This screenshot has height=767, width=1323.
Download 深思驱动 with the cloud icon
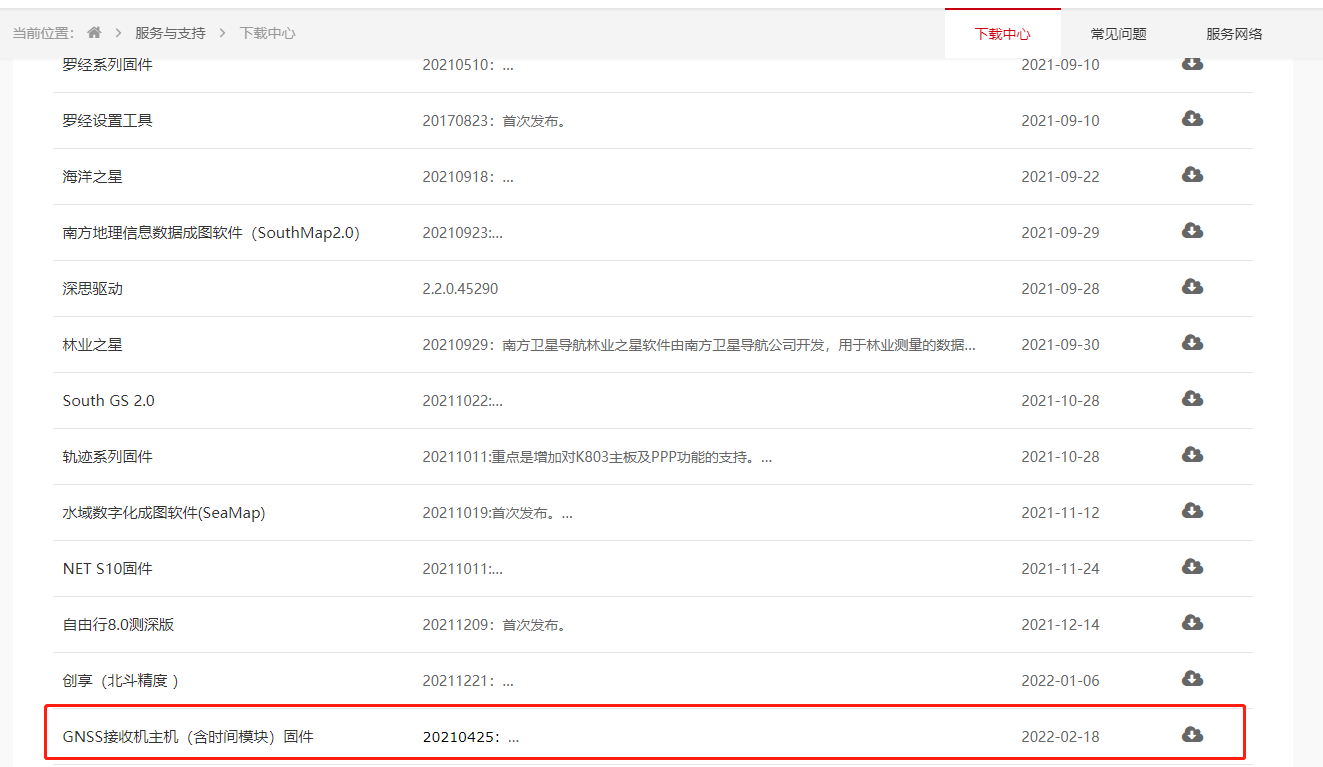[x=1192, y=287]
